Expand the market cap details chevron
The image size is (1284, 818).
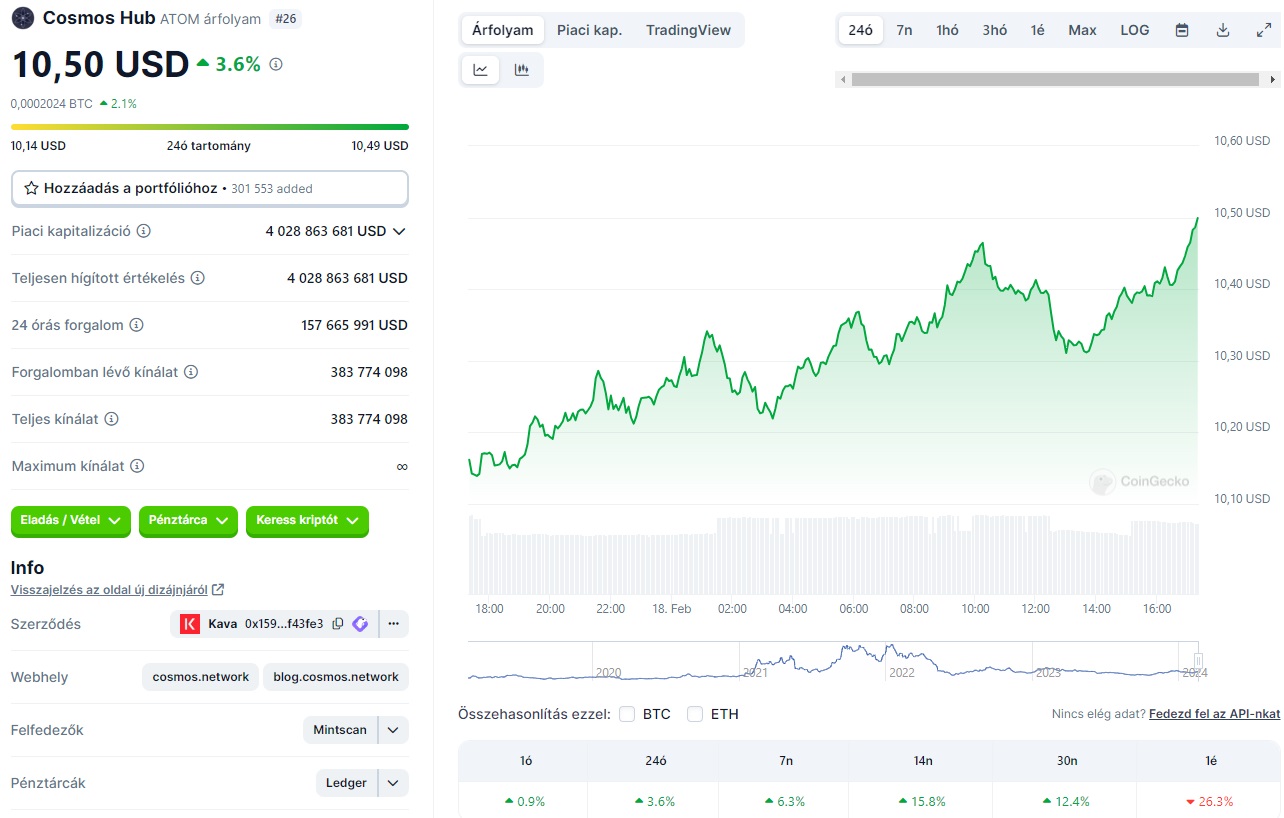point(399,231)
